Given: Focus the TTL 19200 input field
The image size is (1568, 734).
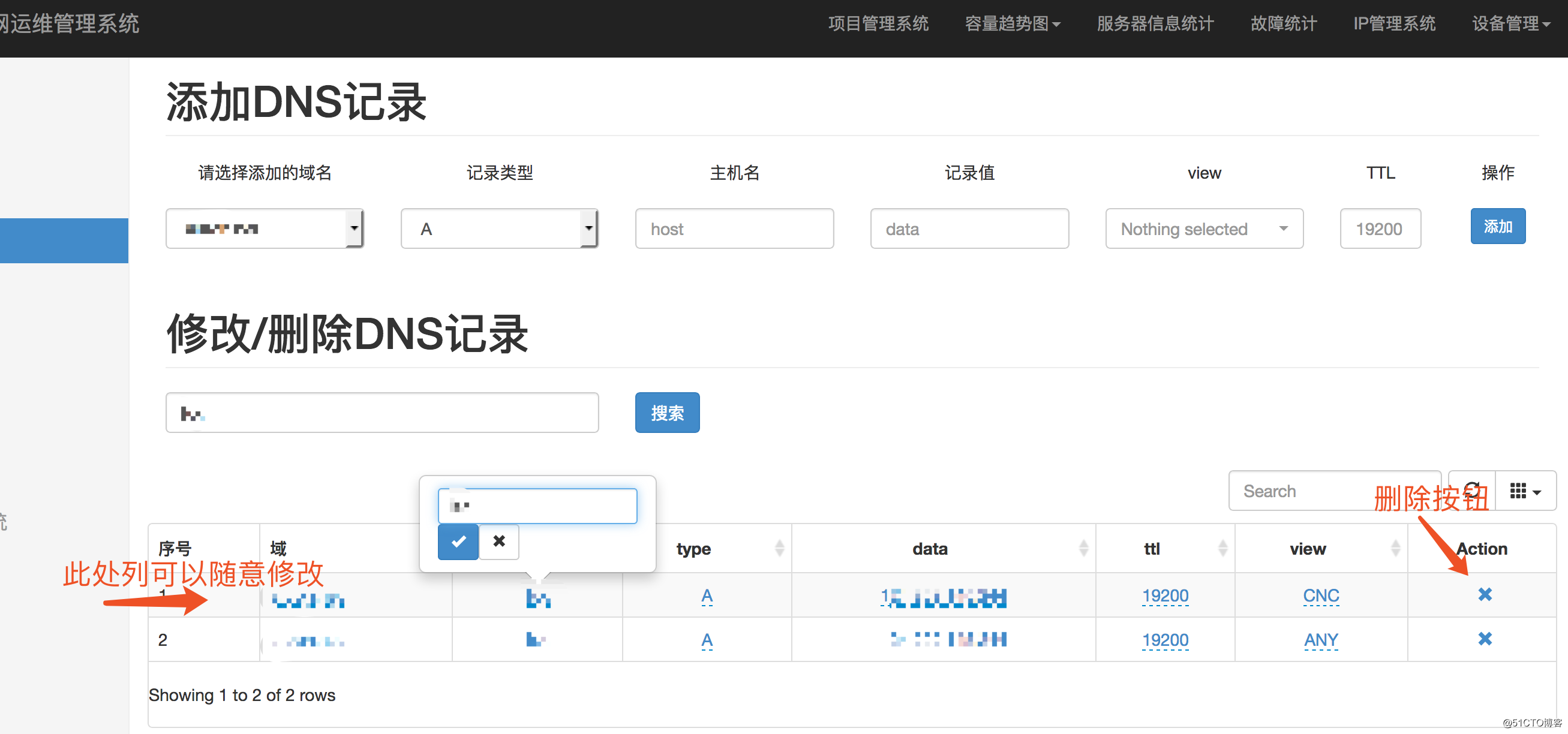Looking at the screenshot, I should (x=1380, y=229).
